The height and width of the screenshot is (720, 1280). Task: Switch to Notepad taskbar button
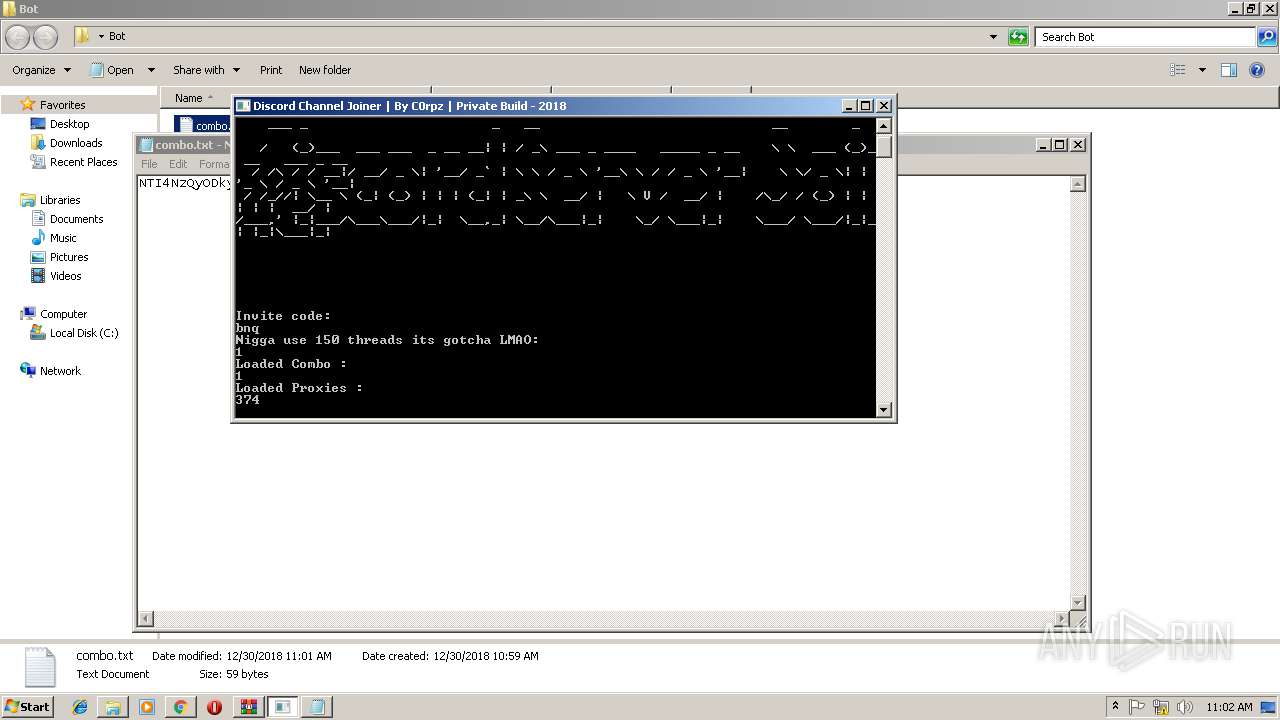[x=316, y=707]
